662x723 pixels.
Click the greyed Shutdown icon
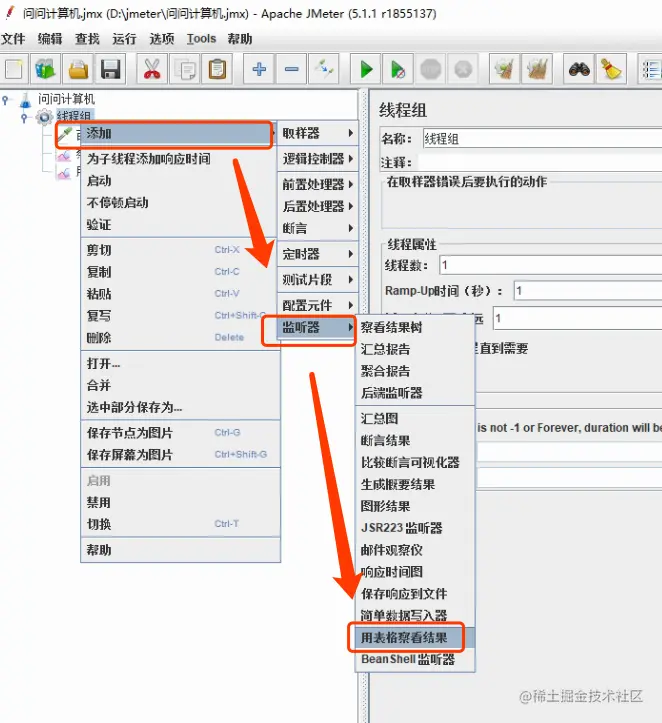[463, 70]
